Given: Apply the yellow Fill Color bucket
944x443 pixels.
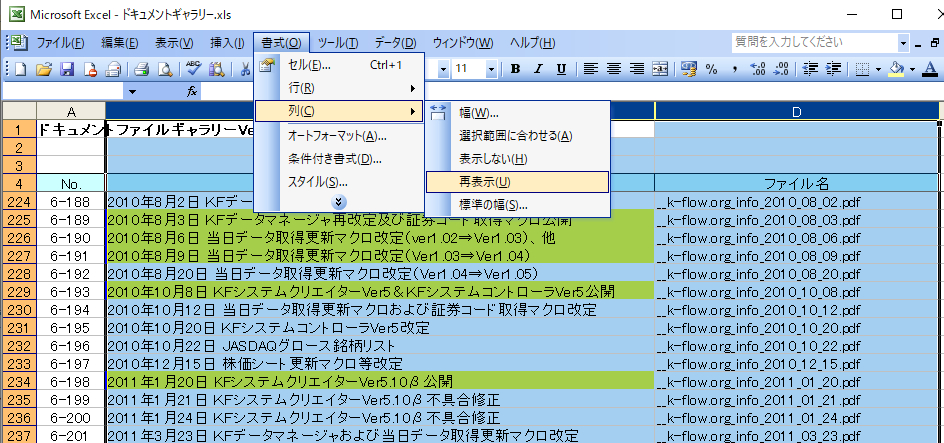Looking at the screenshot, I should (x=896, y=69).
